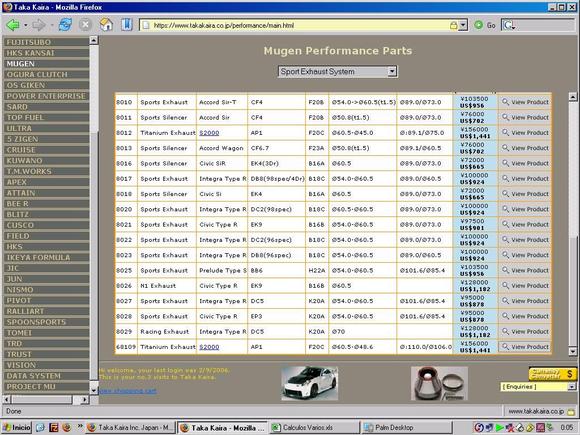Select the FUJITSUBO brand in sidebar

click(x=46, y=42)
